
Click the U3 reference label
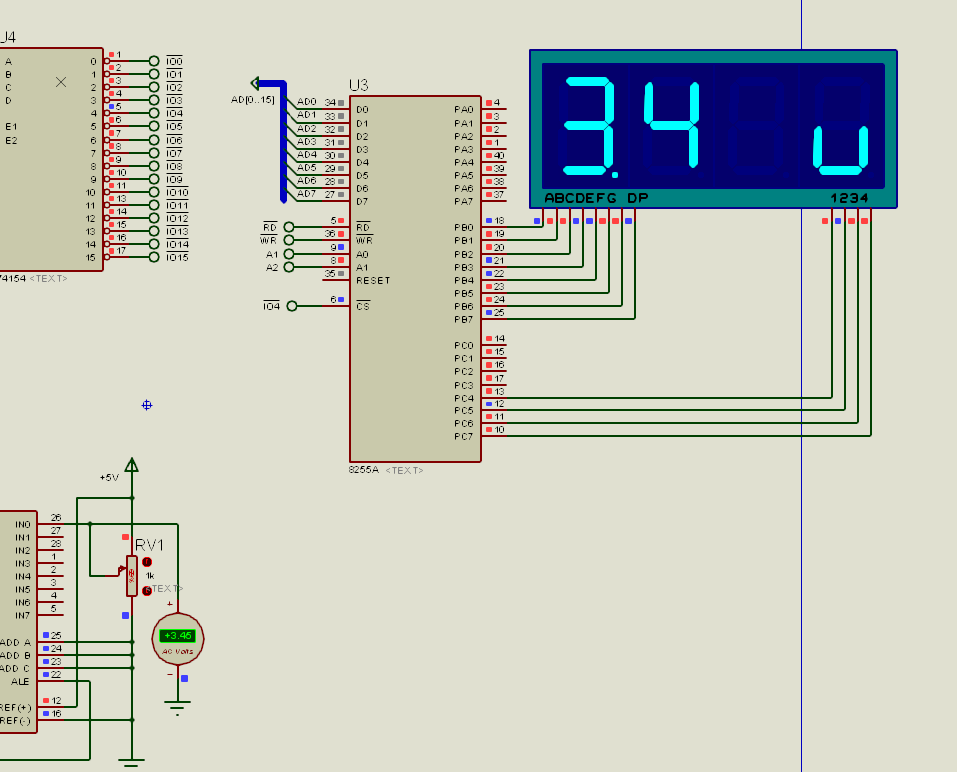[x=359, y=85]
